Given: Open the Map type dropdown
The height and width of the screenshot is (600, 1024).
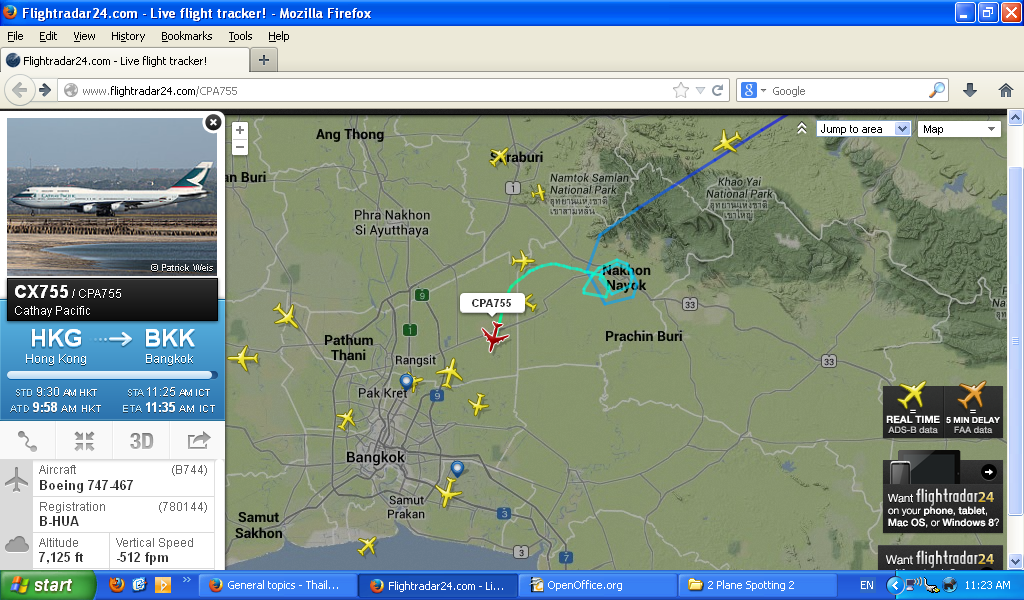Looking at the screenshot, I should pos(959,129).
